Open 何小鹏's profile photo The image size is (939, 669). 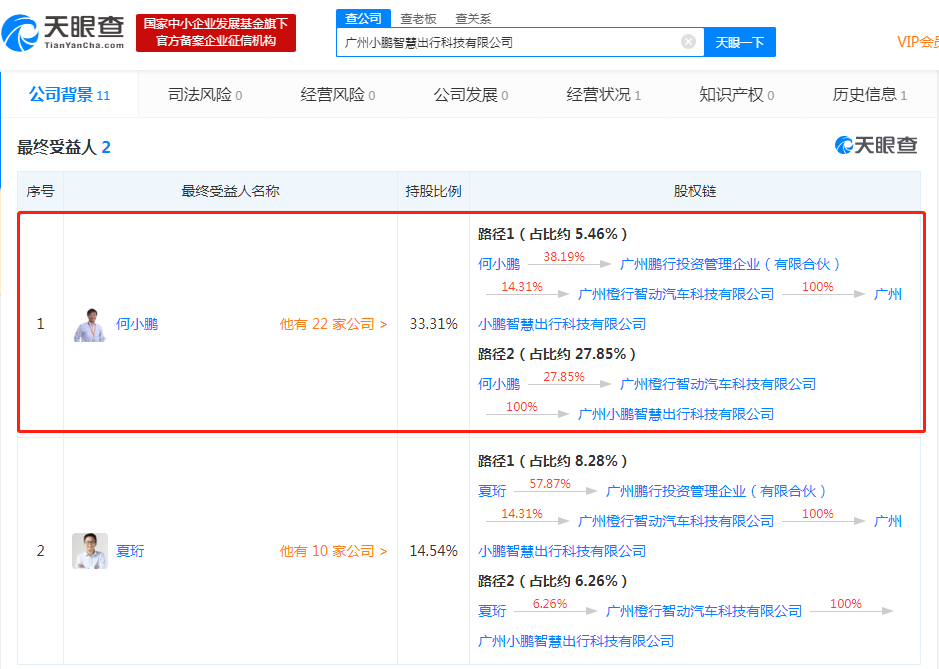(x=90, y=324)
